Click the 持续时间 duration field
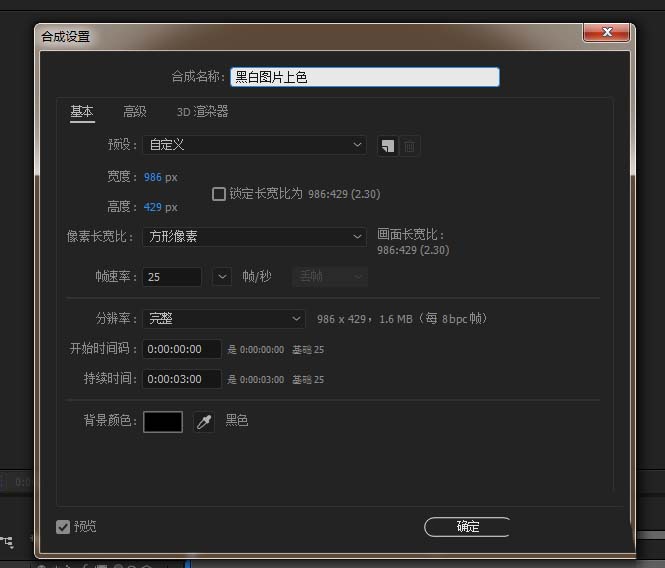This screenshot has width=665, height=568. click(x=181, y=379)
